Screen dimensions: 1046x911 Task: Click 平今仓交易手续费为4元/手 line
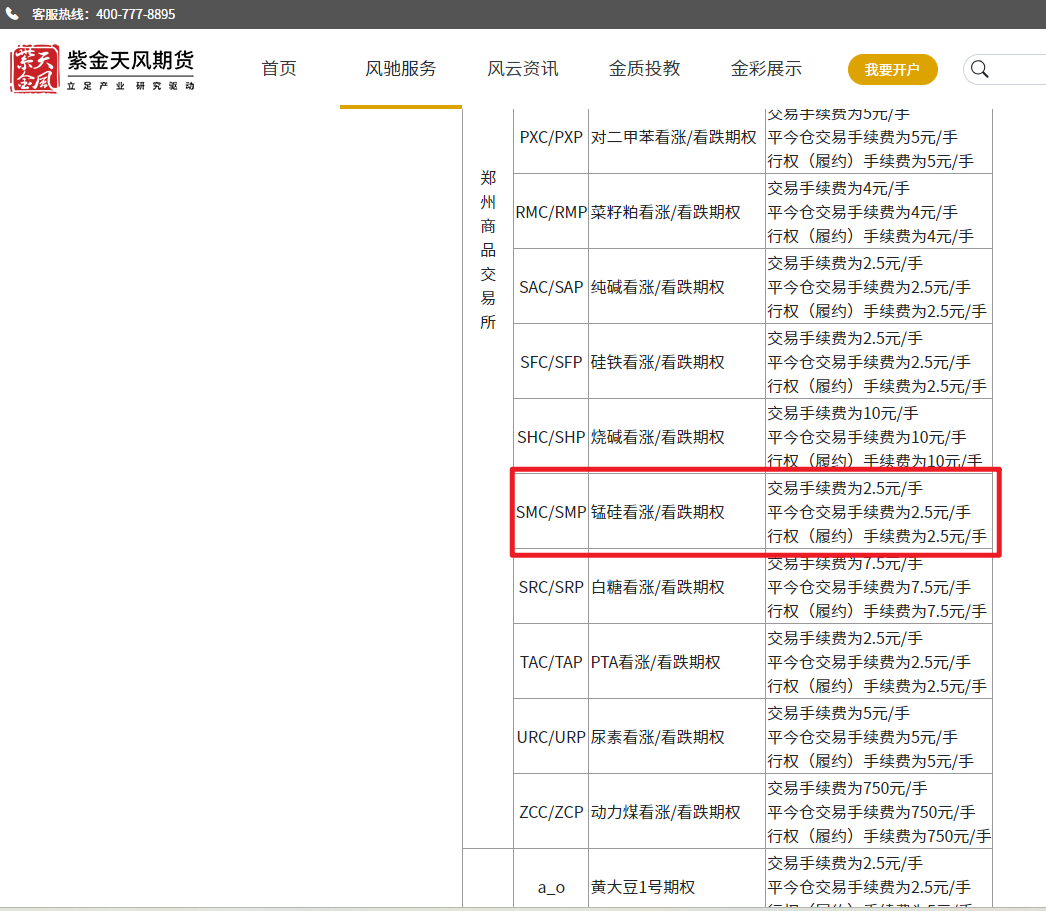tap(863, 212)
